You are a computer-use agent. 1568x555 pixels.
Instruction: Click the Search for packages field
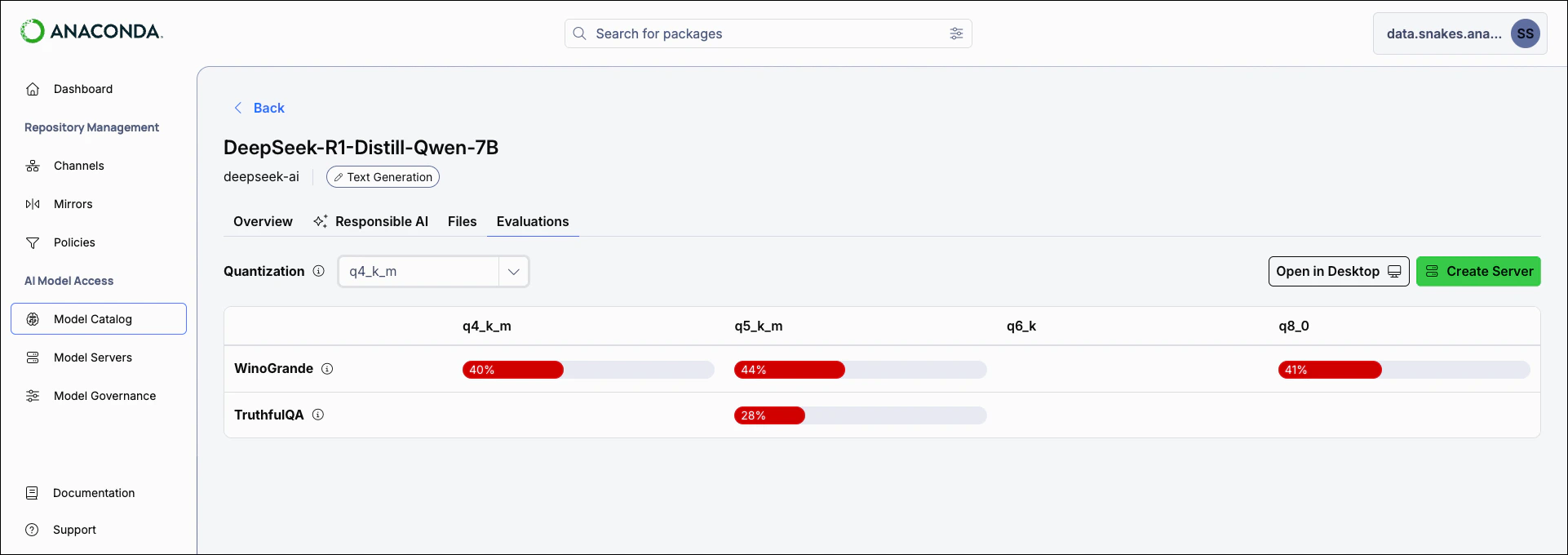pos(768,33)
